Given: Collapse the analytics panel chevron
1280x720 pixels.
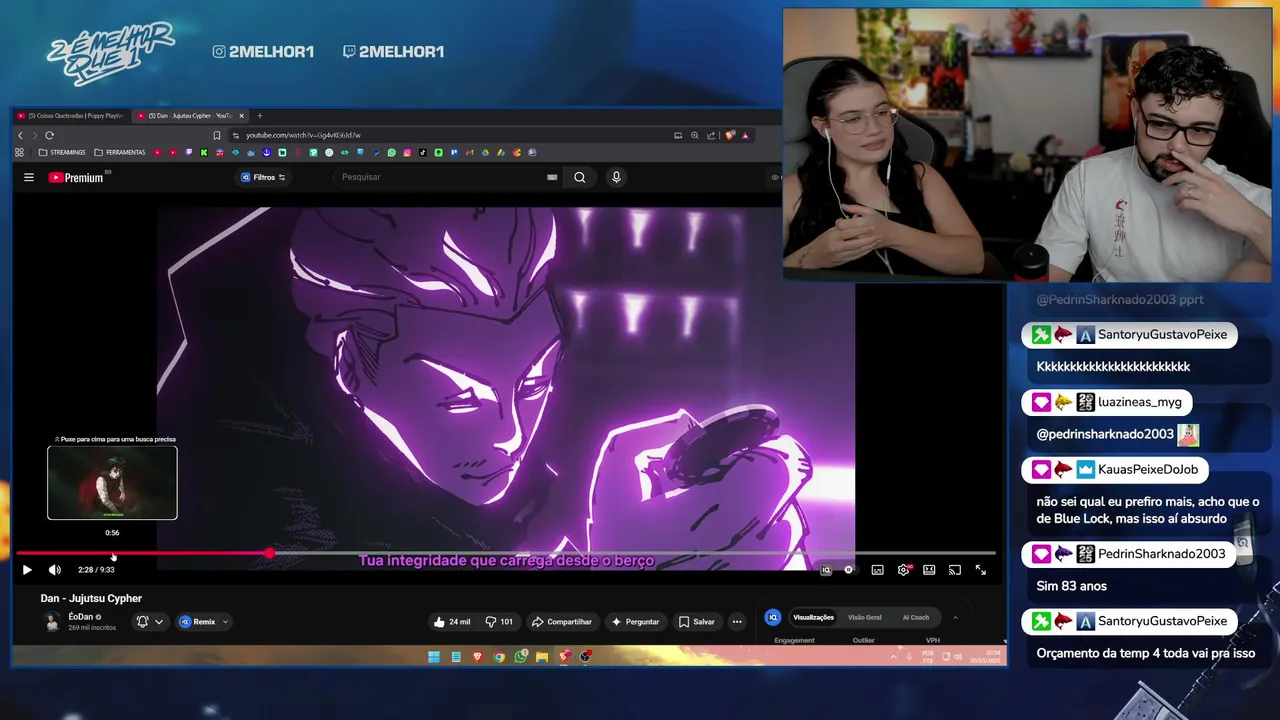Looking at the screenshot, I should pyautogui.click(x=955, y=617).
